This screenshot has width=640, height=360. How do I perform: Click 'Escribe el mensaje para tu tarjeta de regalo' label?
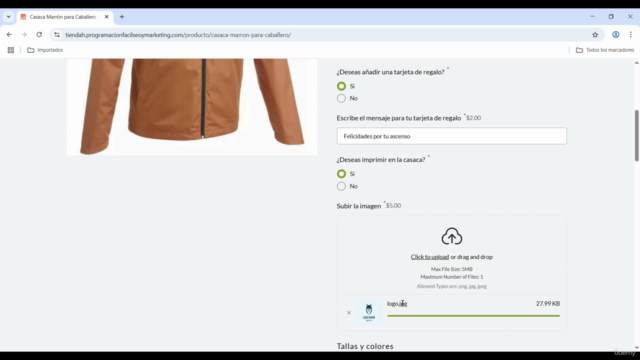399,118
